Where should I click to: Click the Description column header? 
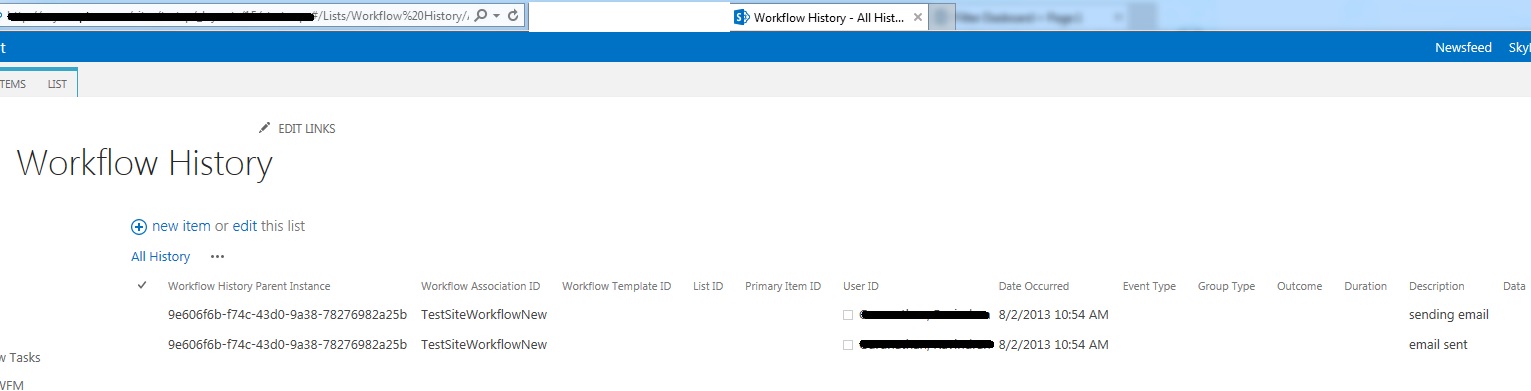coord(1436,287)
